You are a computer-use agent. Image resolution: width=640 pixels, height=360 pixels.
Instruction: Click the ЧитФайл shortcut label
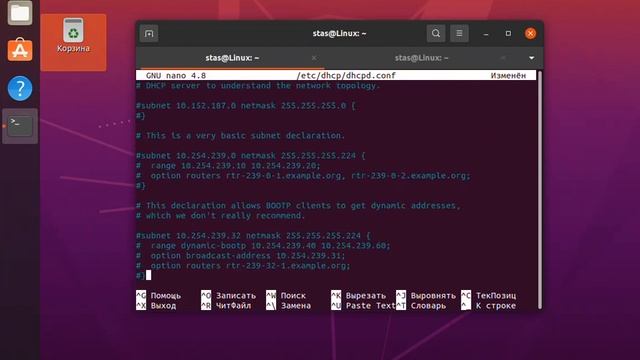point(233,306)
